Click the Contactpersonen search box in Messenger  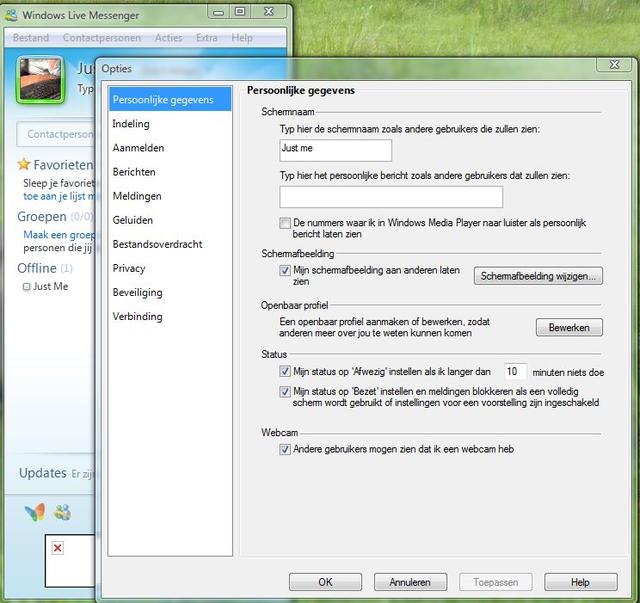click(x=56, y=134)
